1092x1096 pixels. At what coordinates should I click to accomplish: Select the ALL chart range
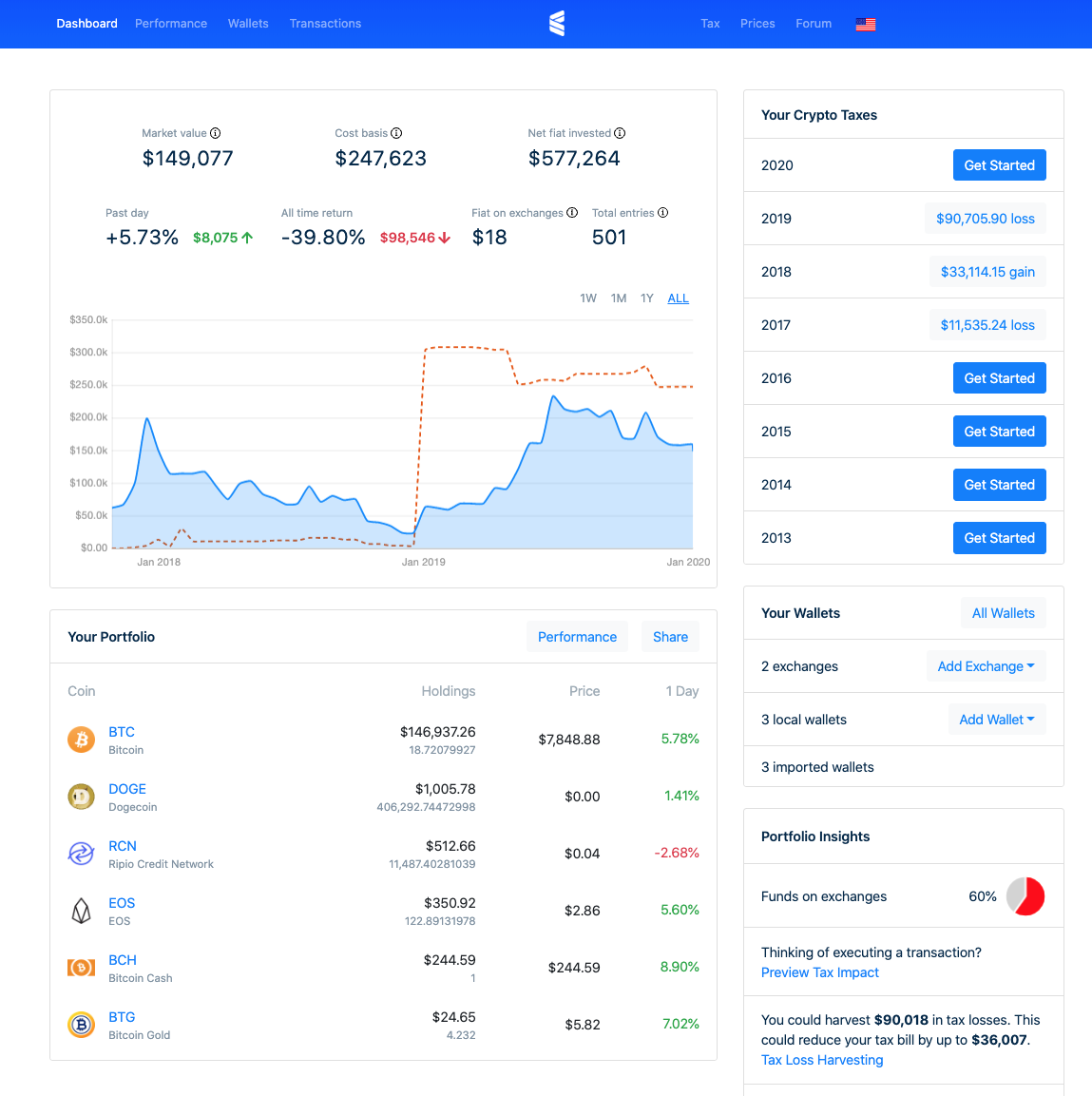[x=678, y=298]
